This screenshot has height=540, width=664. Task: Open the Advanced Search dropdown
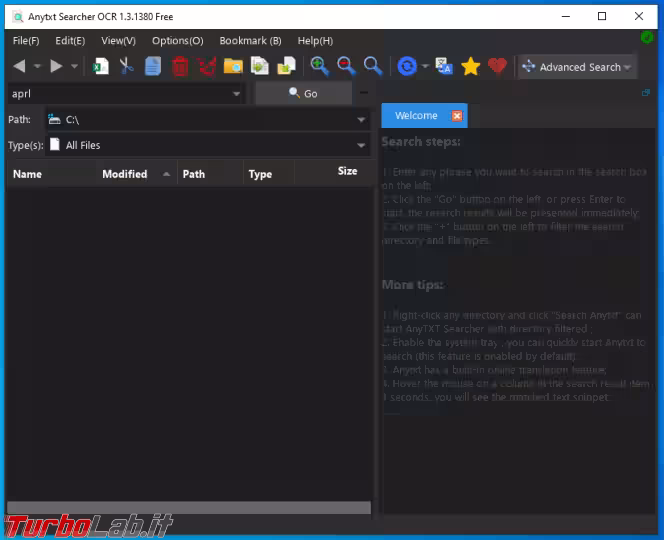[577, 67]
